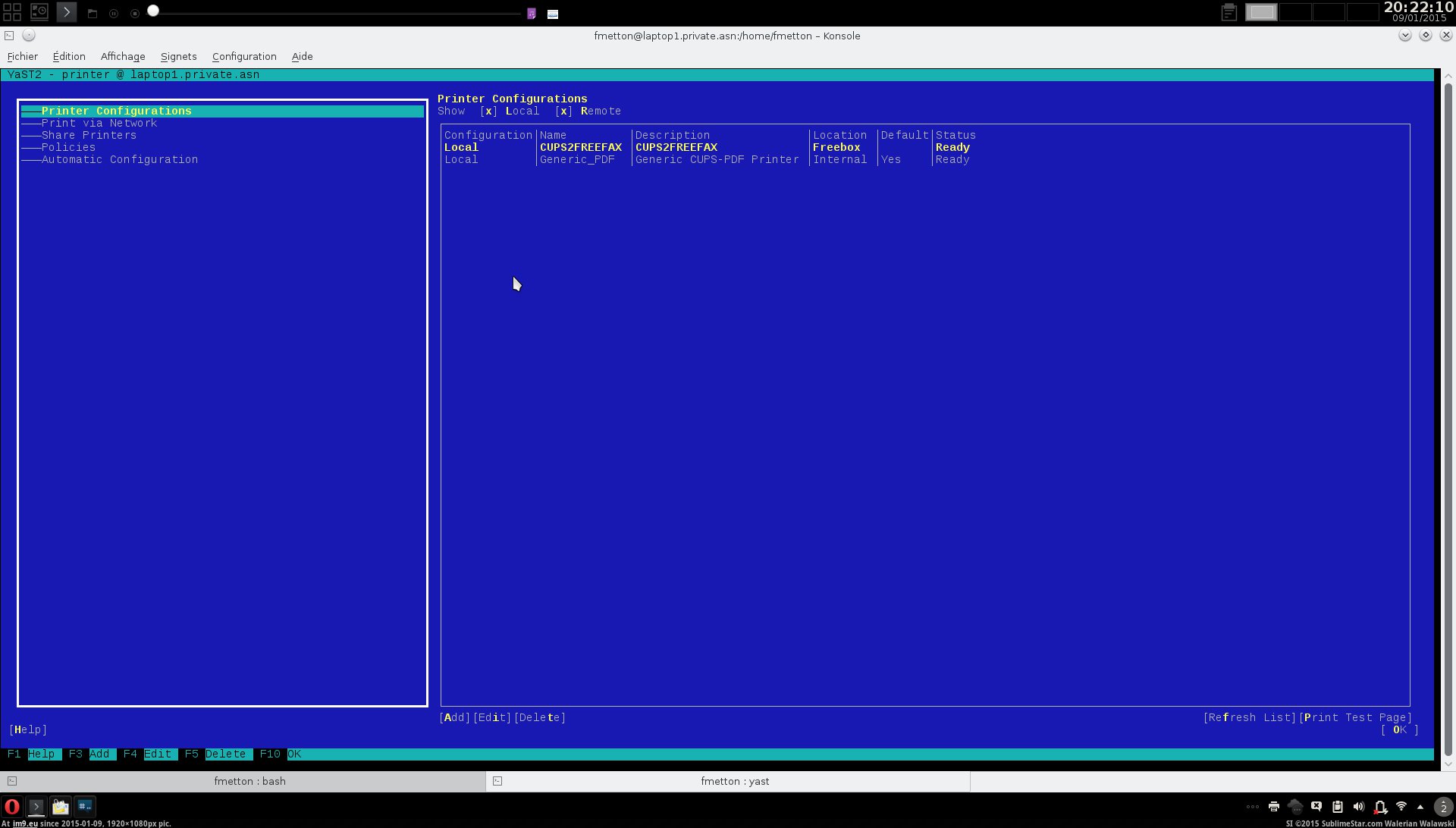Click the printer icon in system tray

point(1274,807)
